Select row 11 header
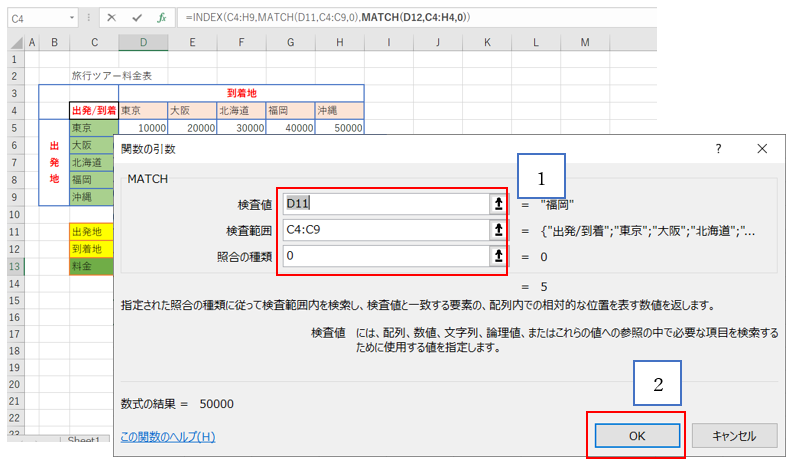 tap(14, 231)
